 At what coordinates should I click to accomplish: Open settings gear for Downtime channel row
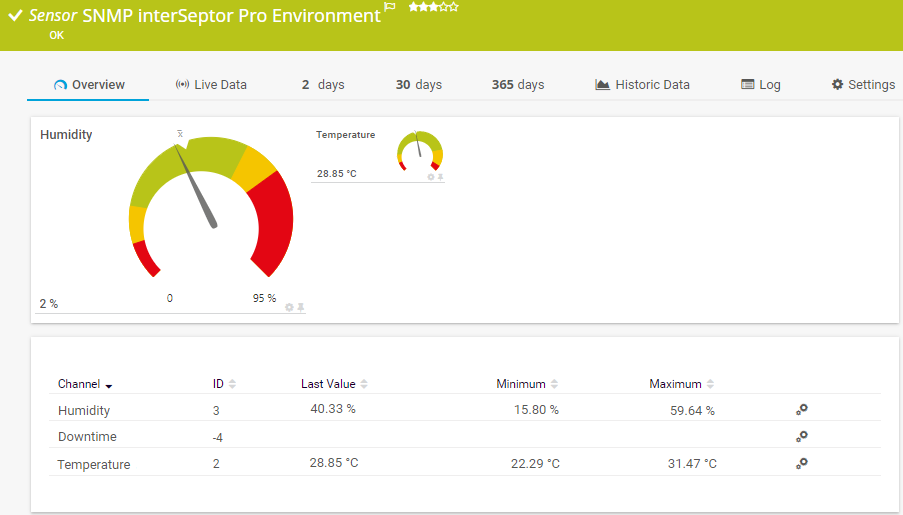tap(801, 437)
